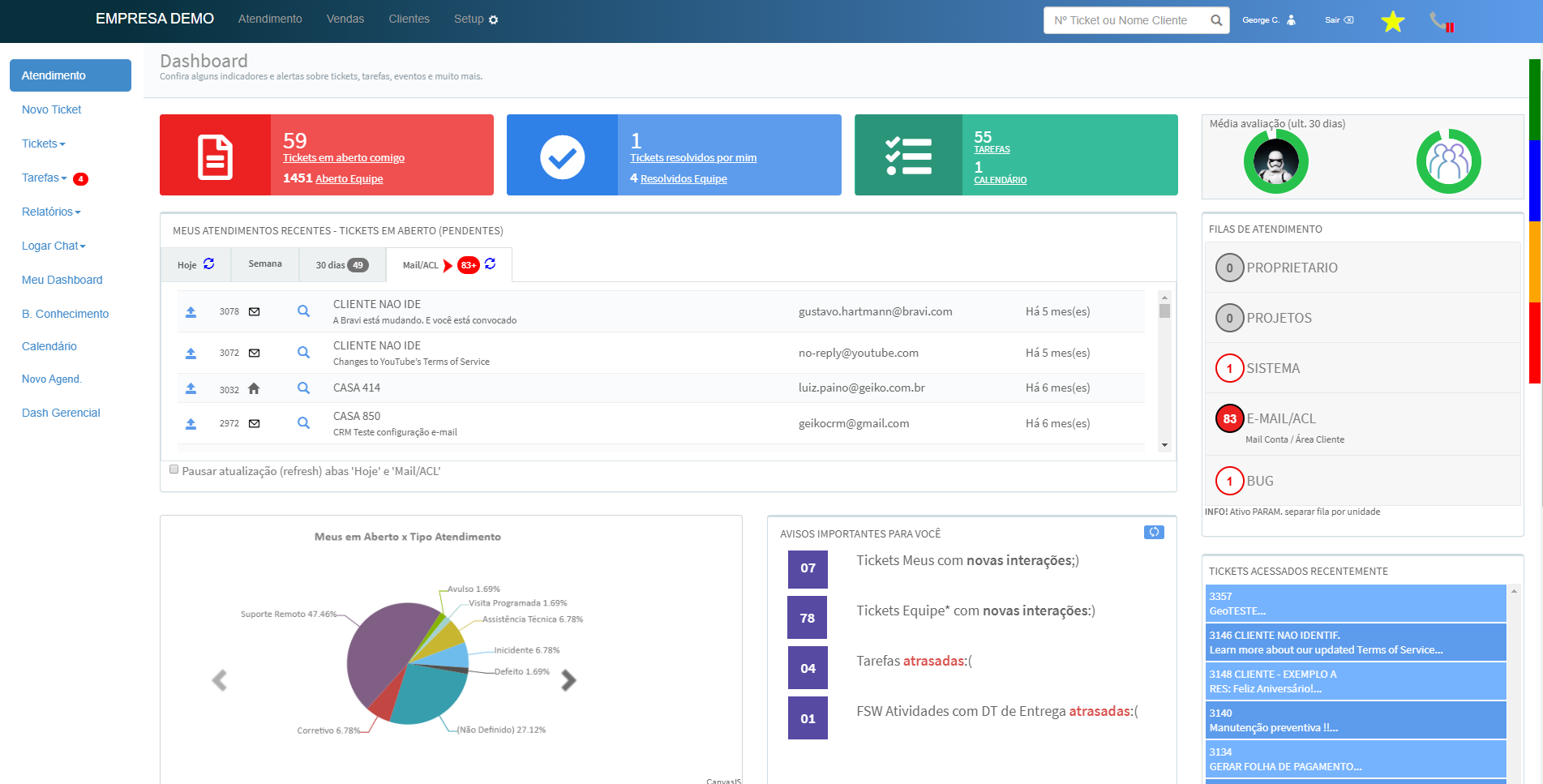Expand the Tarefas sidebar dropdown
The width and height of the screenshot is (1543, 784).
45,178
